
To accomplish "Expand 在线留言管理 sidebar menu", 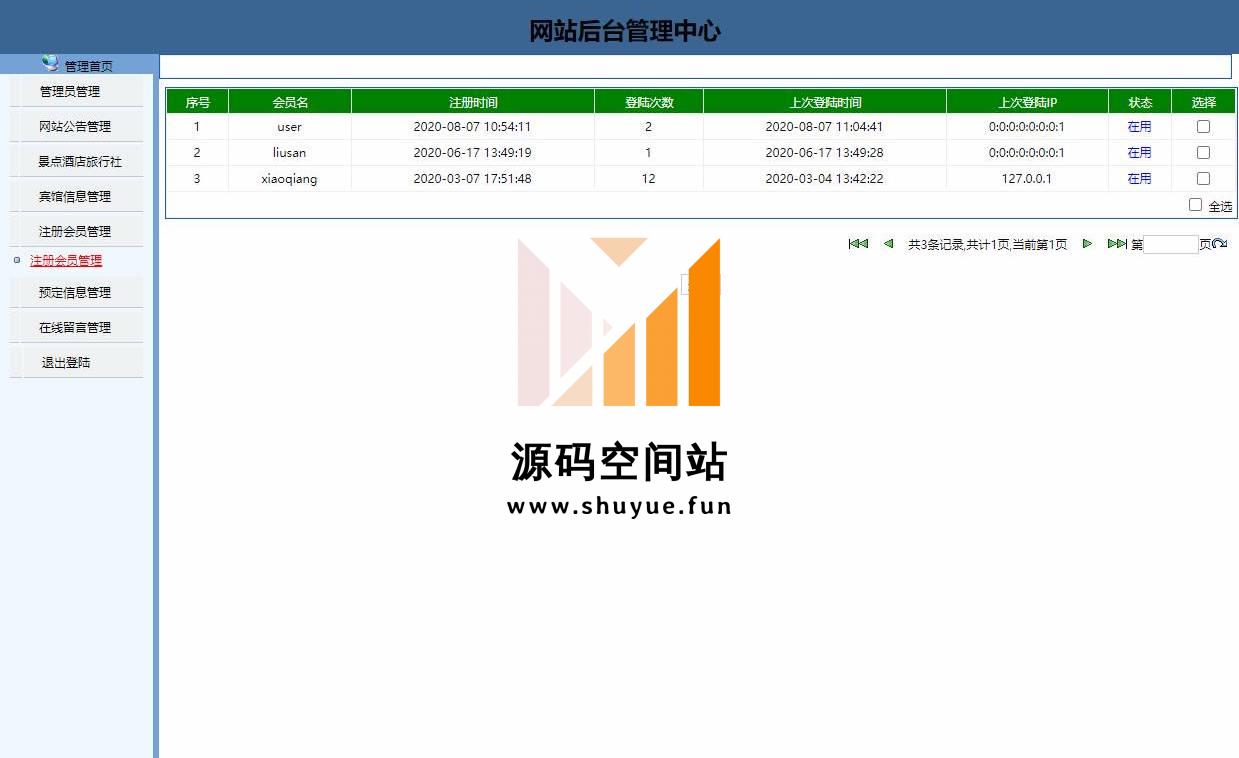I will click(76, 328).
